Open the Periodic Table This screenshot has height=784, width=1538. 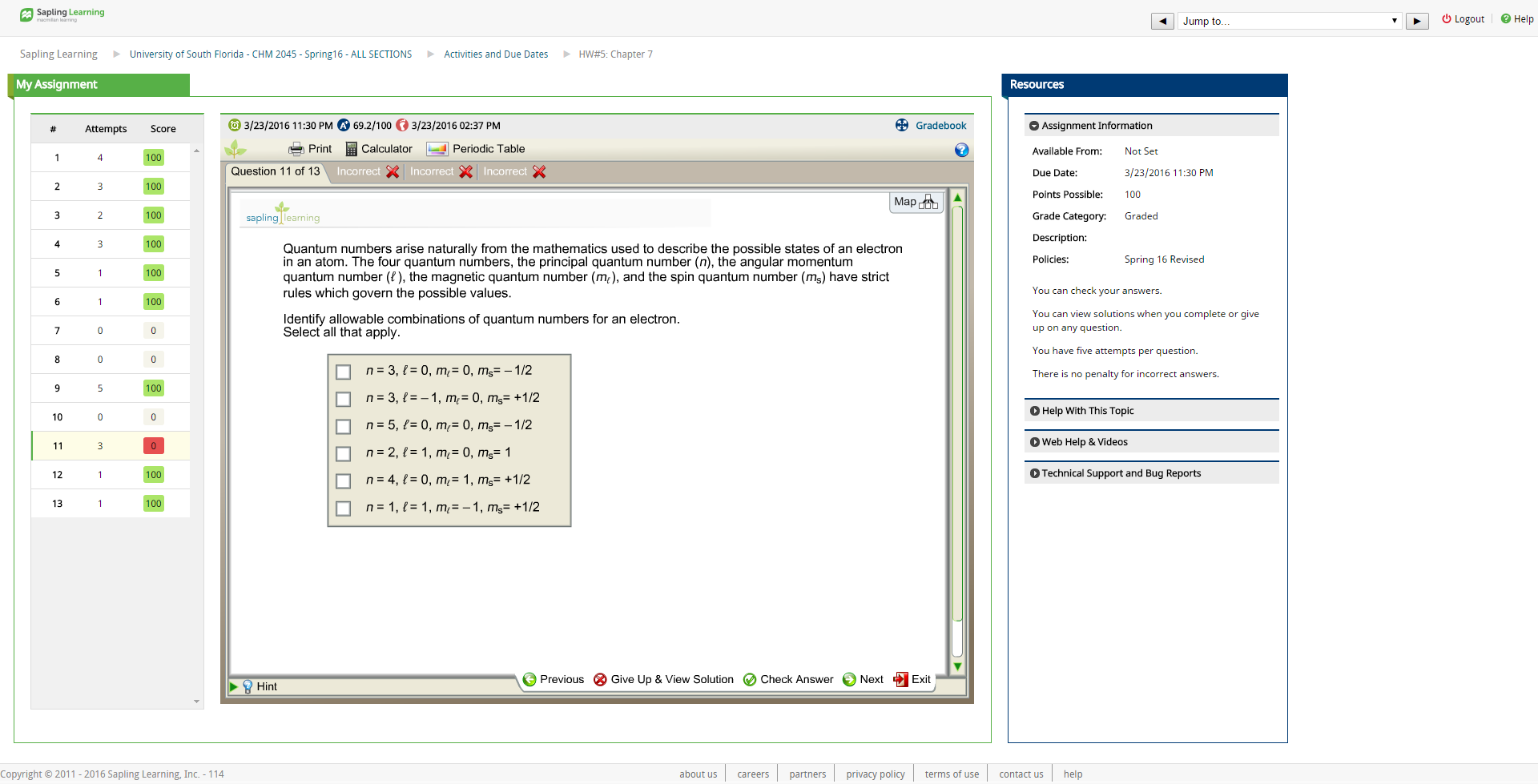pos(477,149)
